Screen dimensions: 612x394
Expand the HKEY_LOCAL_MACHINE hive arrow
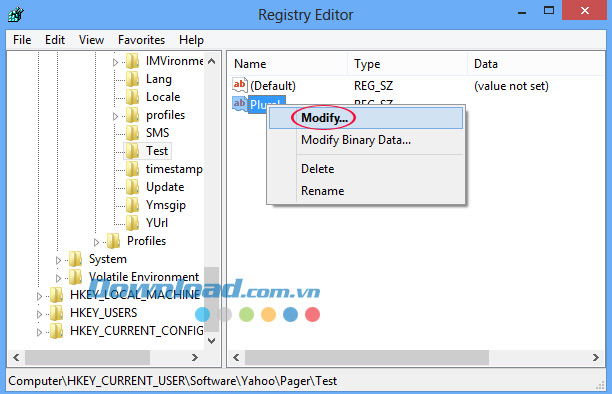point(39,296)
